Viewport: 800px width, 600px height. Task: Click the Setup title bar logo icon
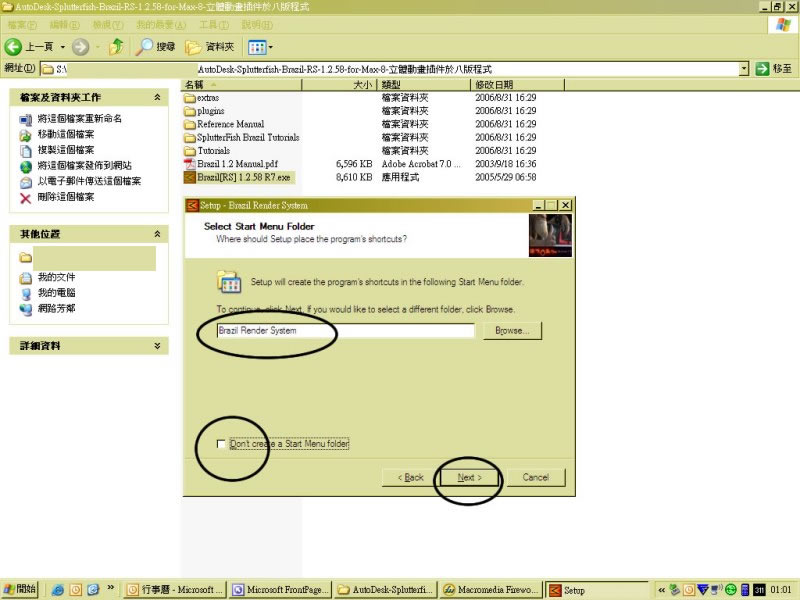click(x=192, y=205)
